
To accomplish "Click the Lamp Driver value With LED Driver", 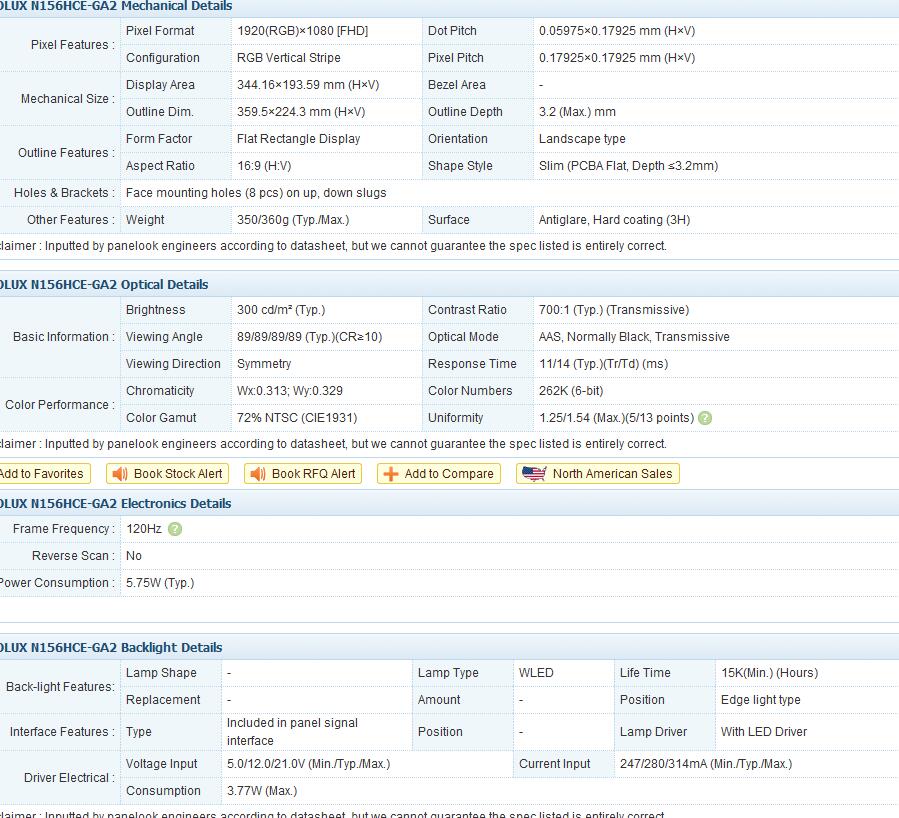I will point(764,732).
